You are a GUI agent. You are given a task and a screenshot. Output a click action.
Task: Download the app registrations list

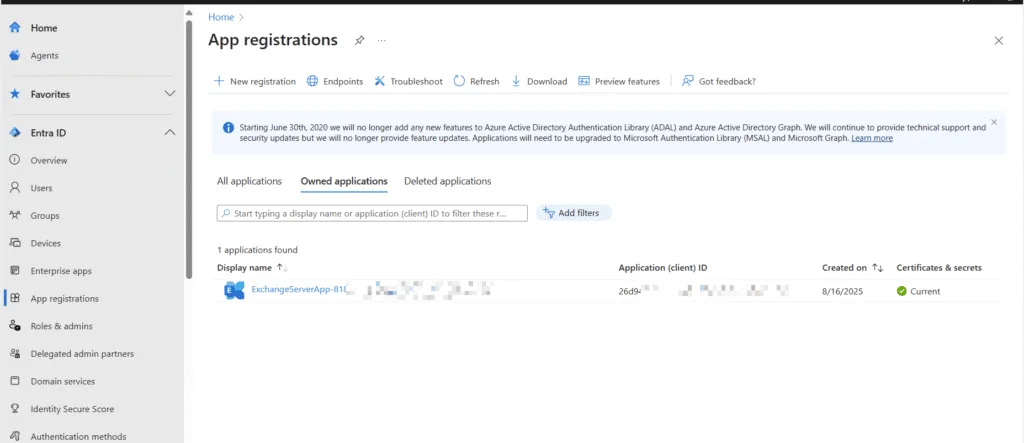pyautogui.click(x=539, y=81)
